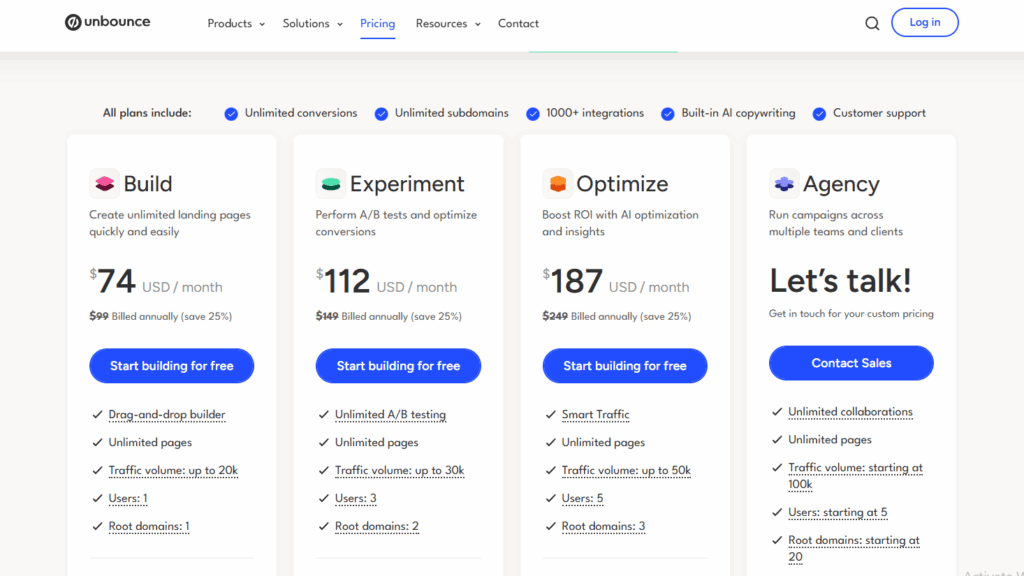Screen dimensions: 1024x576
Task: Click the Optimize plan orange icon
Action: click(557, 184)
